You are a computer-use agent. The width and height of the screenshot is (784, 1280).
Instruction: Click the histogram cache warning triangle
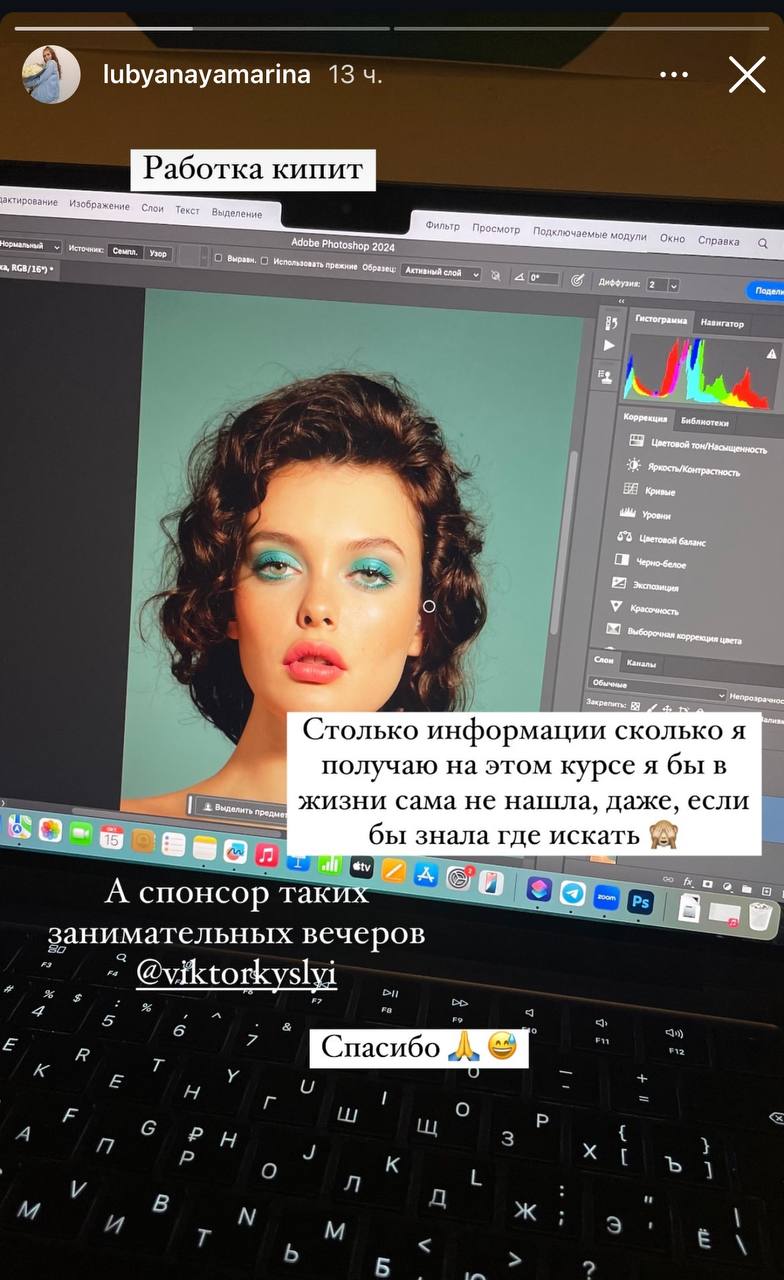coord(771,354)
